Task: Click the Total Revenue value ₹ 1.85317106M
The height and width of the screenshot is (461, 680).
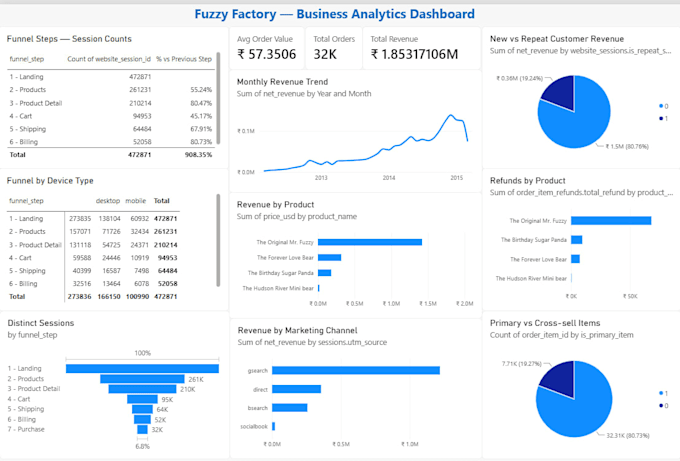Action: 414,54
